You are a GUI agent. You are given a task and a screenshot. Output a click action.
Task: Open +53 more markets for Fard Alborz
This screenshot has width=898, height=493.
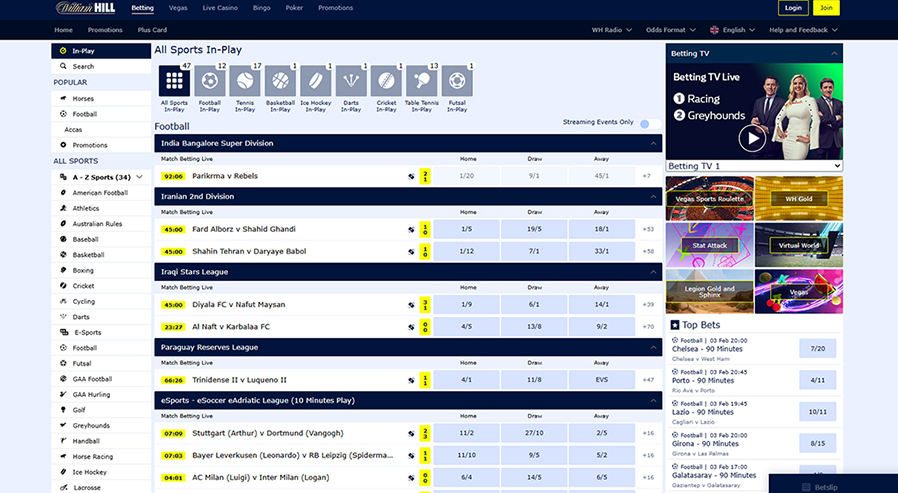(x=648, y=229)
